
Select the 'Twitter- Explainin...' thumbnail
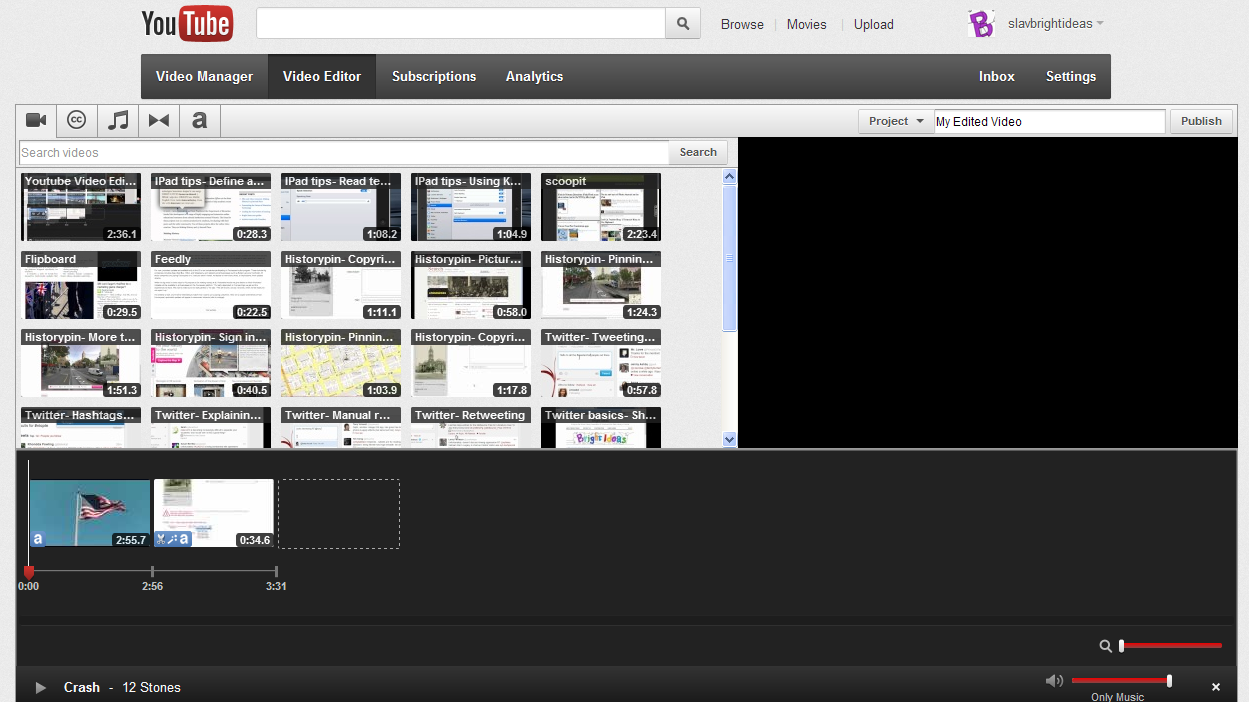[211, 427]
